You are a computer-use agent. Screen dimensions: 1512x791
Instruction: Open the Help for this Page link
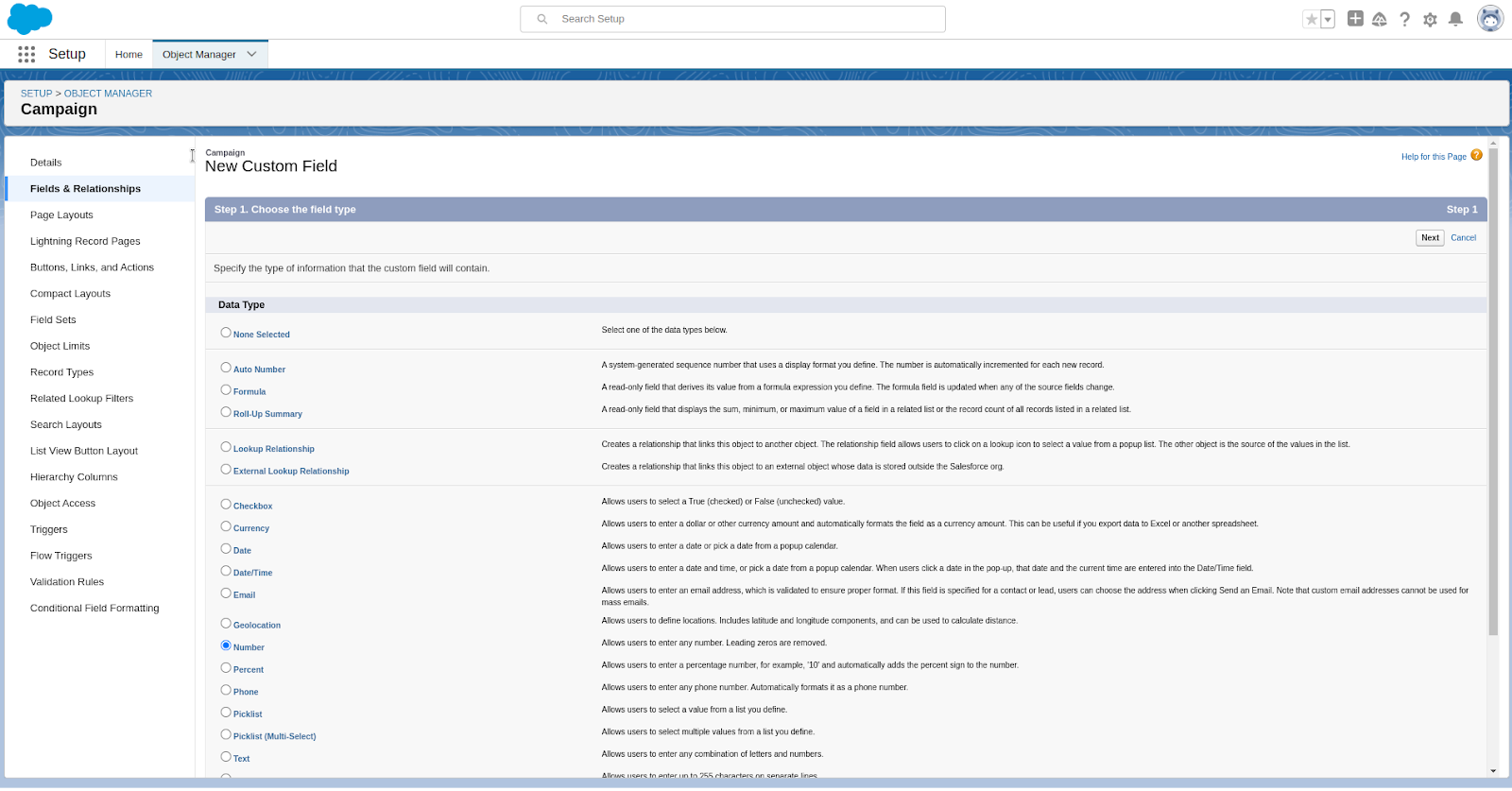1434,157
